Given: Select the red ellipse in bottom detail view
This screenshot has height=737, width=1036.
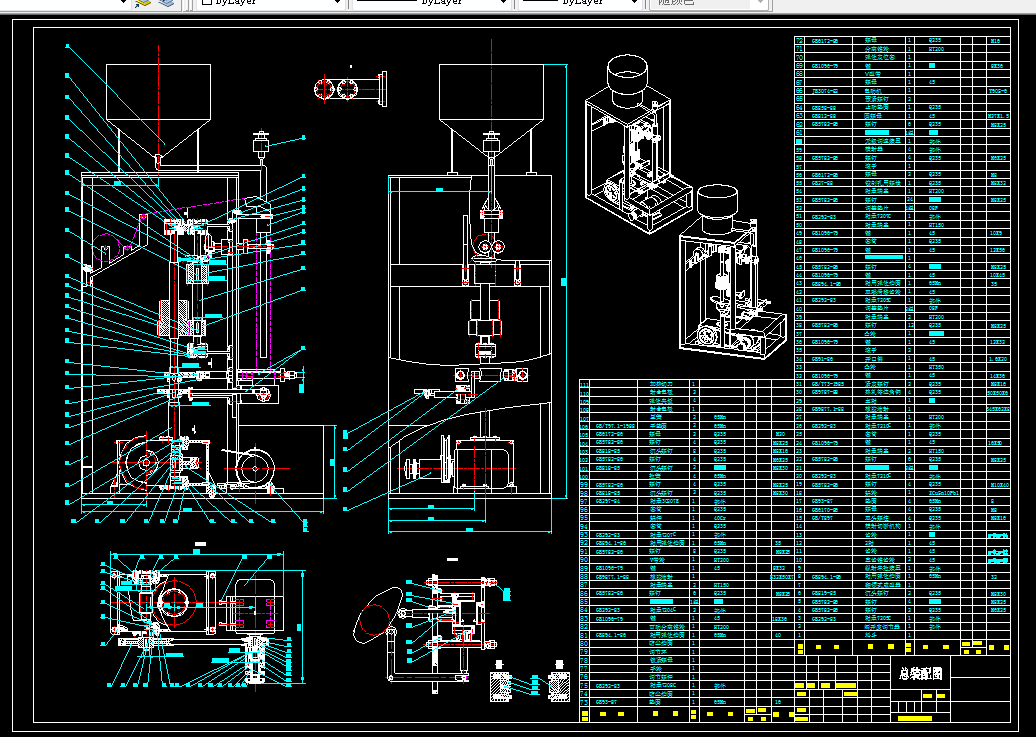Looking at the screenshot, I should tap(379, 614).
